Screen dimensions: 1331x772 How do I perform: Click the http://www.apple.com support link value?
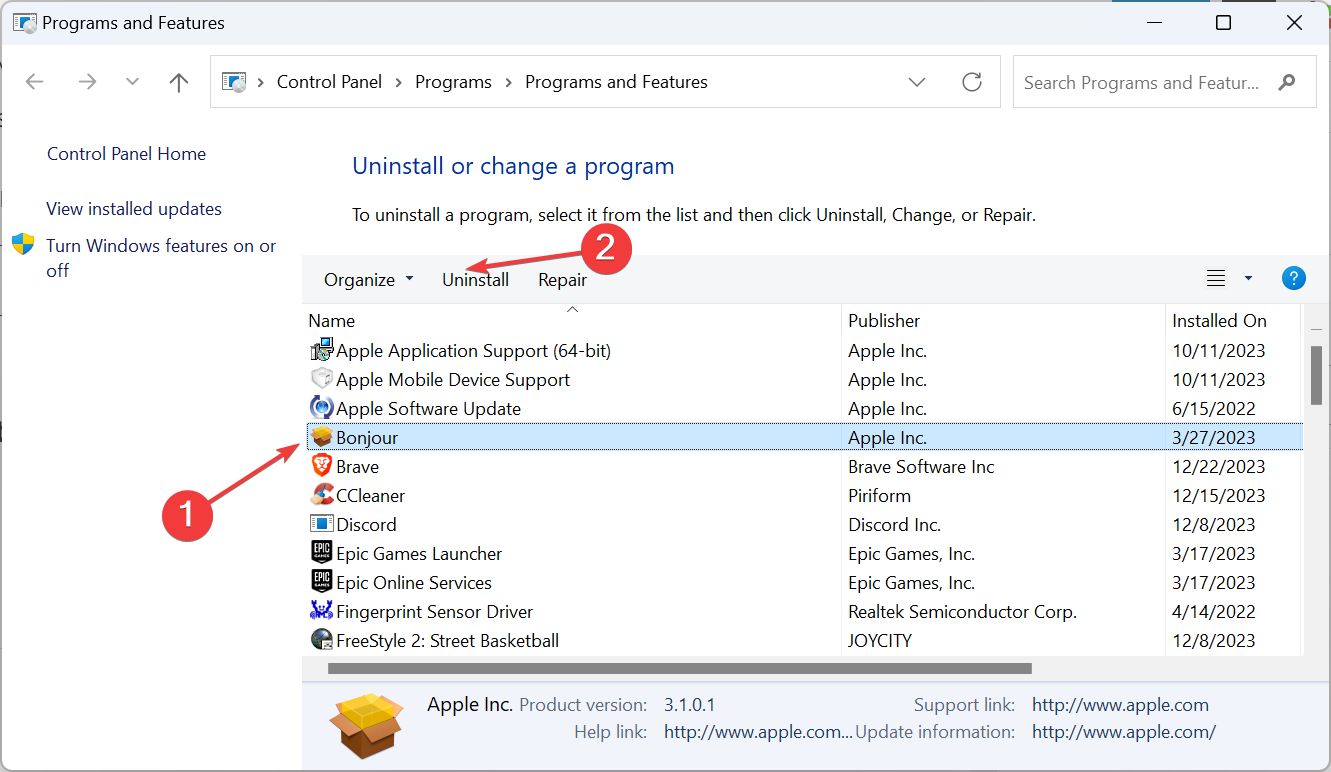tap(1120, 705)
